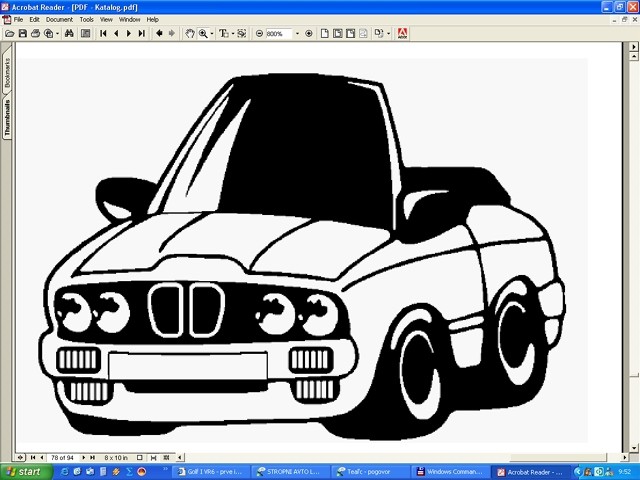The height and width of the screenshot is (480, 640).
Task: Click the '8 x 10 in' page size
Action: [x=116, y=458]
